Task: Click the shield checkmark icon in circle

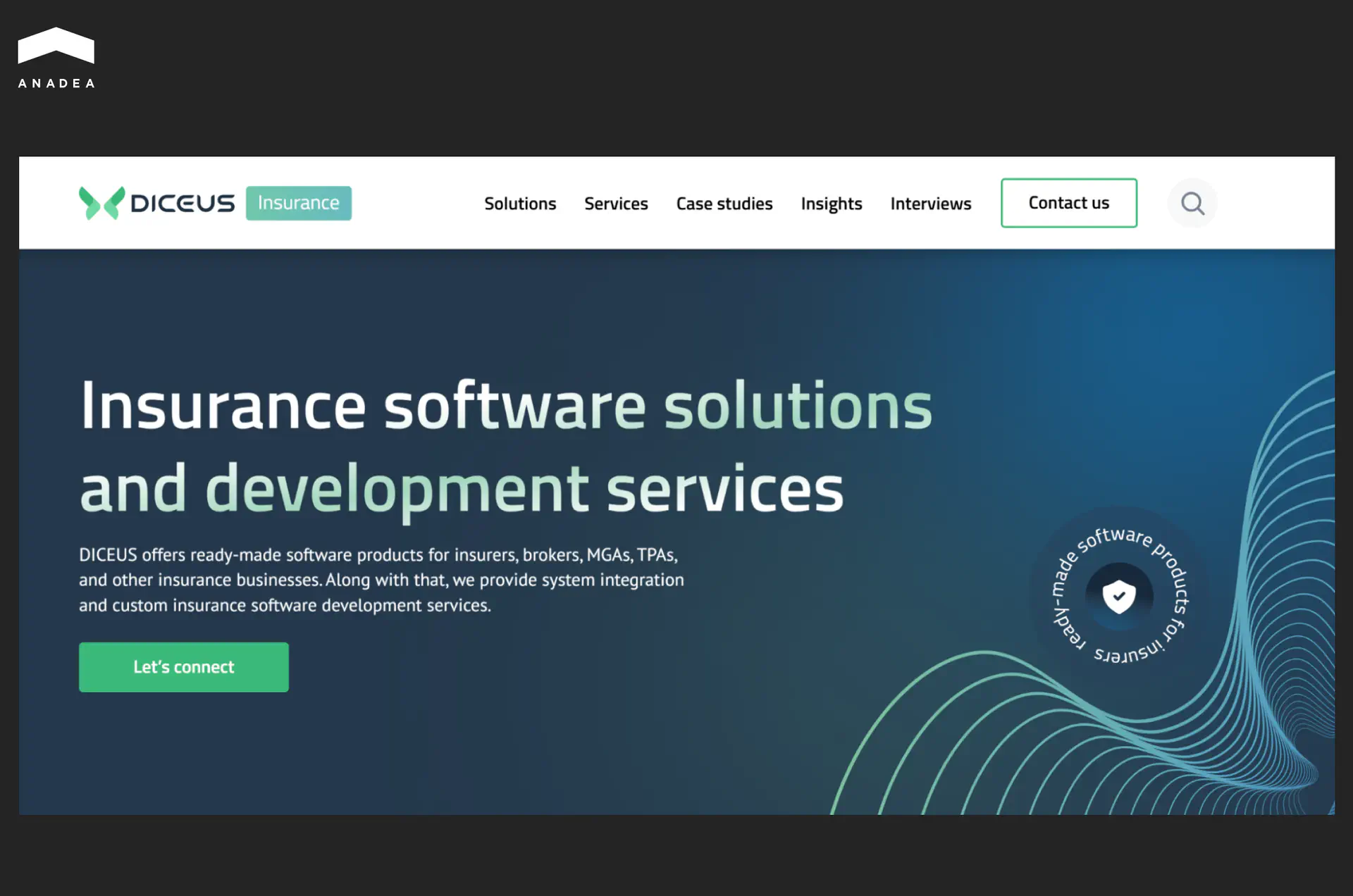Action: click(x=1119, y=596)
